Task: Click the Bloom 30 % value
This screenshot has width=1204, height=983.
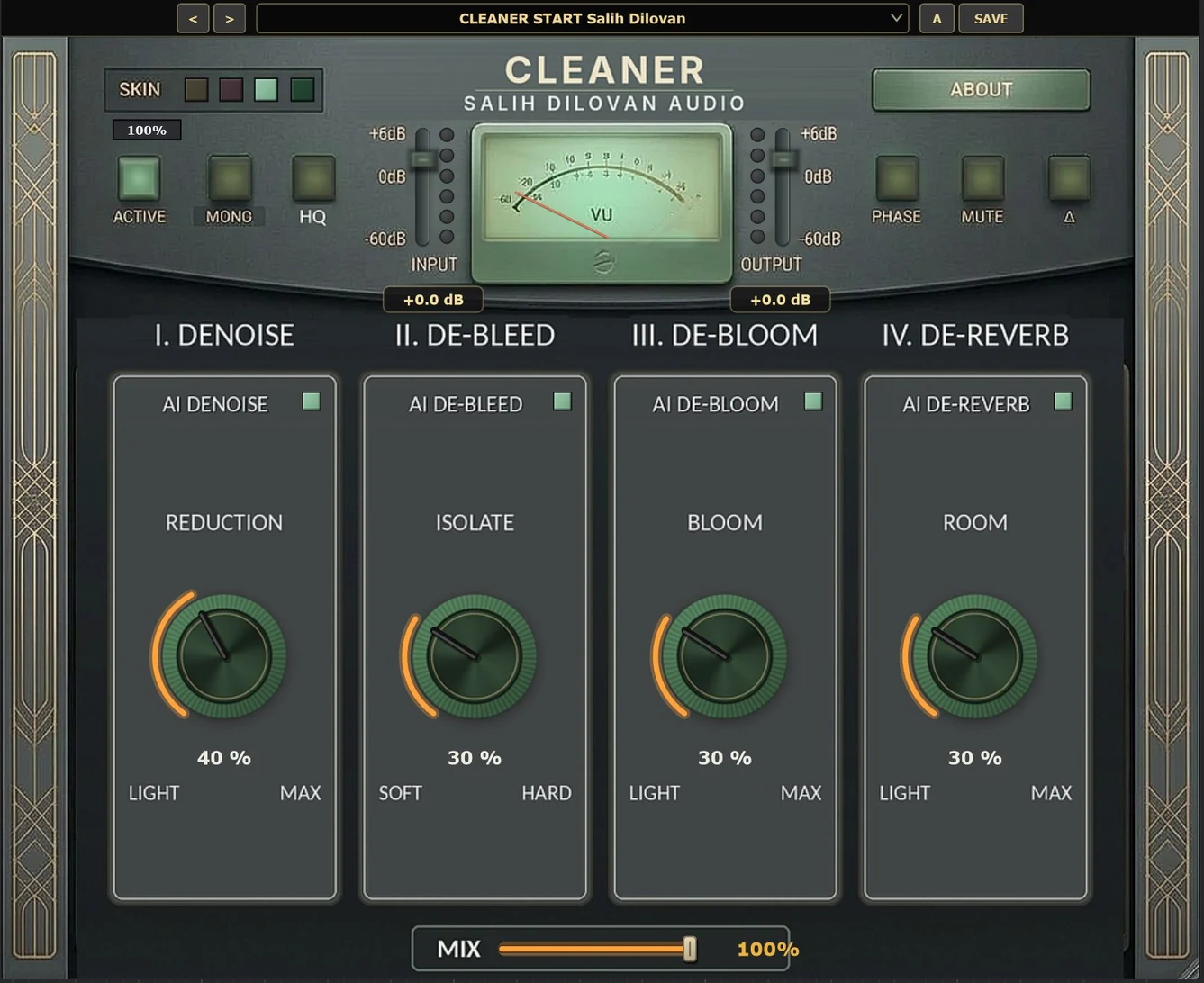Action: pyautogui.click(x=725, y=758)
